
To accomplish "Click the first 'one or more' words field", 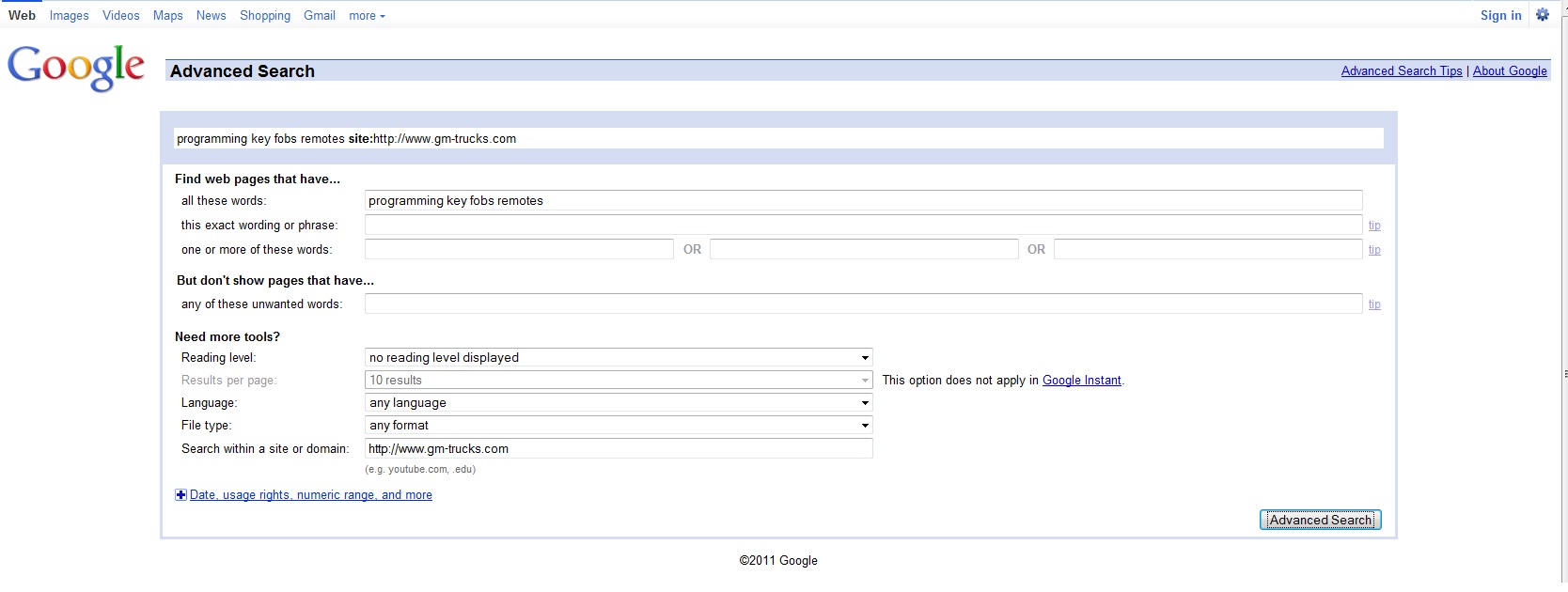I will click(x=519, y=249).
